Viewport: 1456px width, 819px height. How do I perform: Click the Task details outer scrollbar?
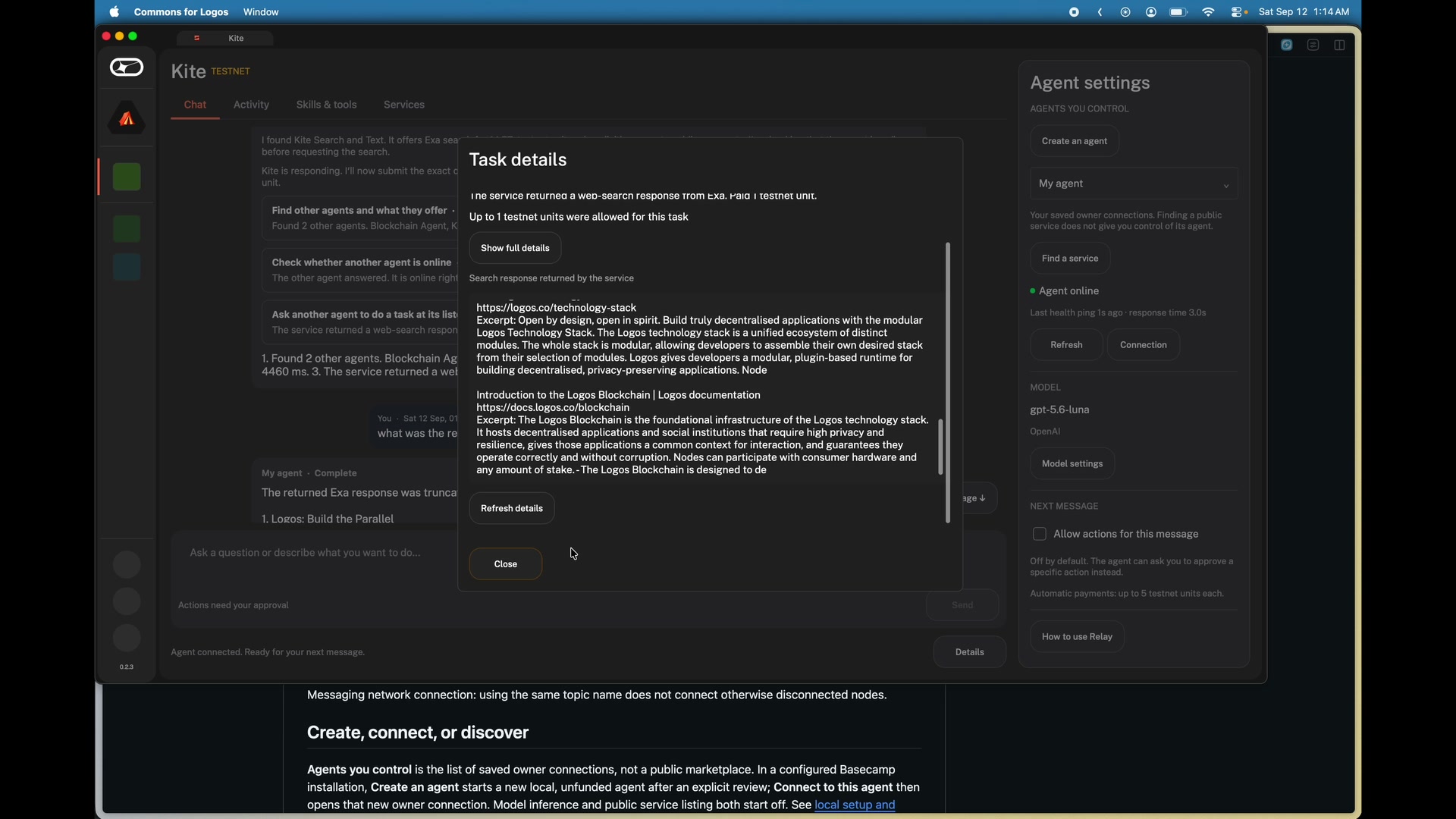[x=948, y=383]
